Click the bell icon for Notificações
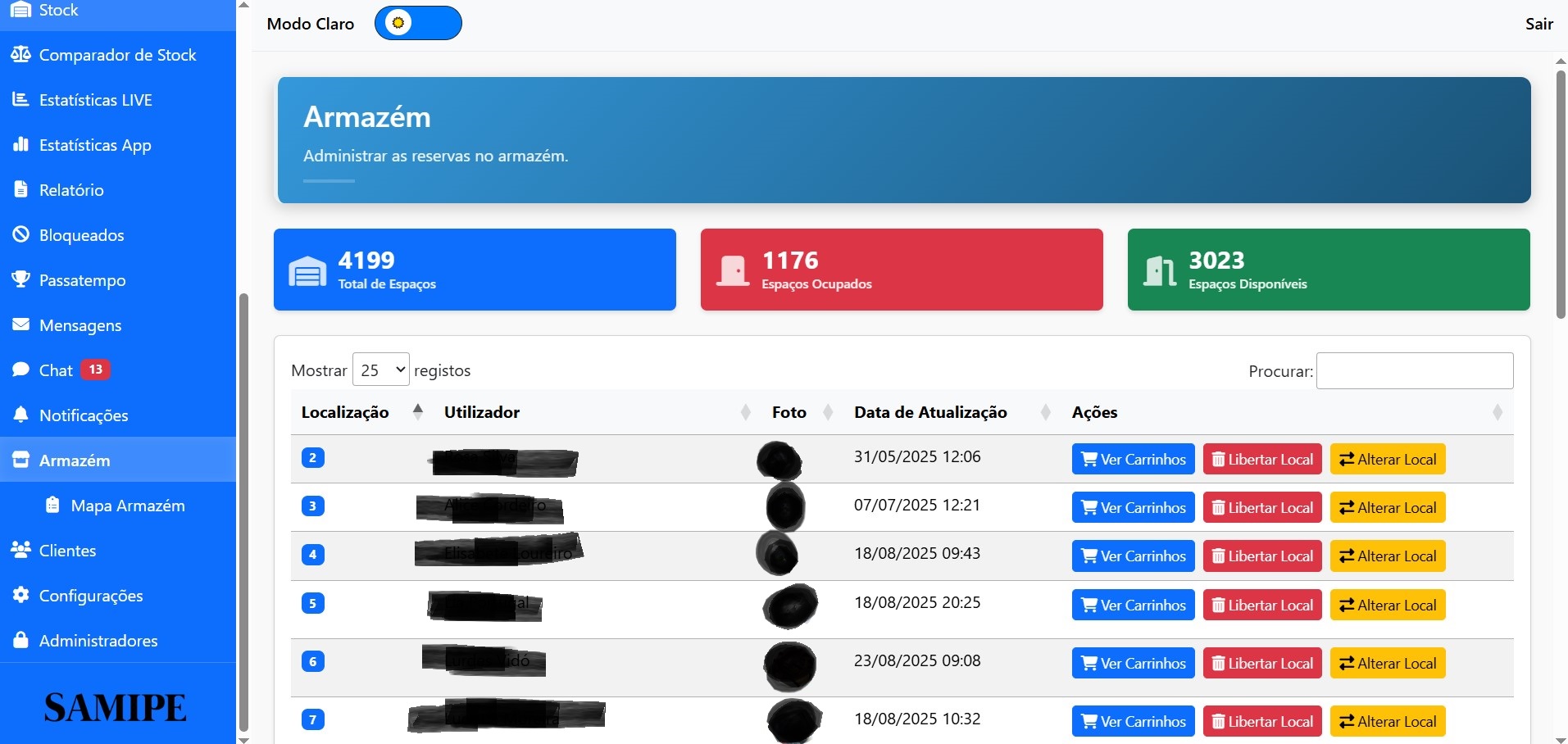 pos(20,415)
